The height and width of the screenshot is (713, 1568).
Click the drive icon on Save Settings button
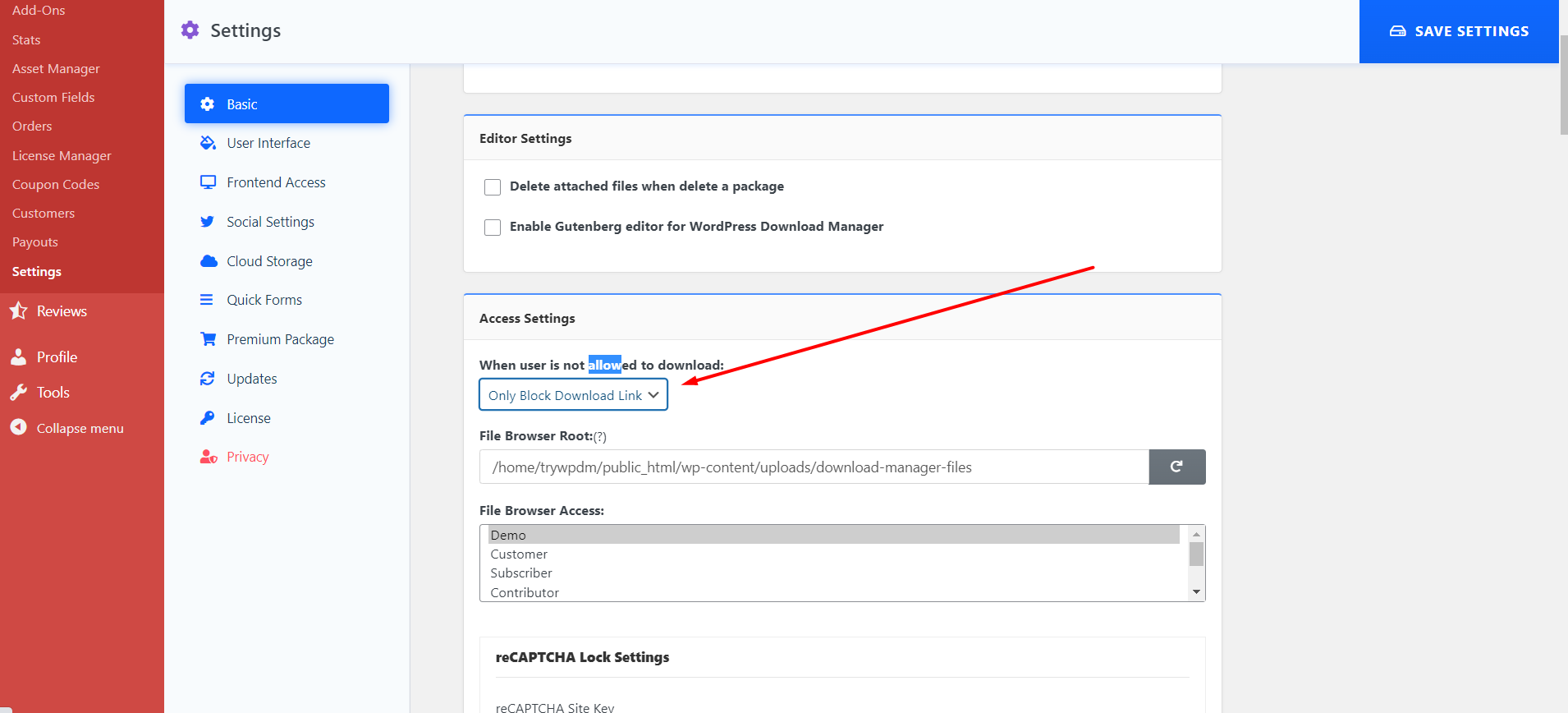[1397, 31]
